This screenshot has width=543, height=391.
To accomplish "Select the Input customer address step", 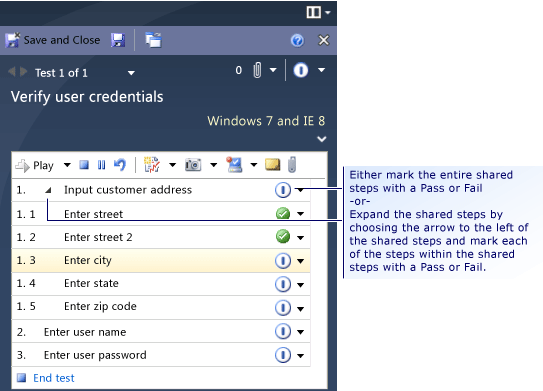I will click(x=161, y=190).
